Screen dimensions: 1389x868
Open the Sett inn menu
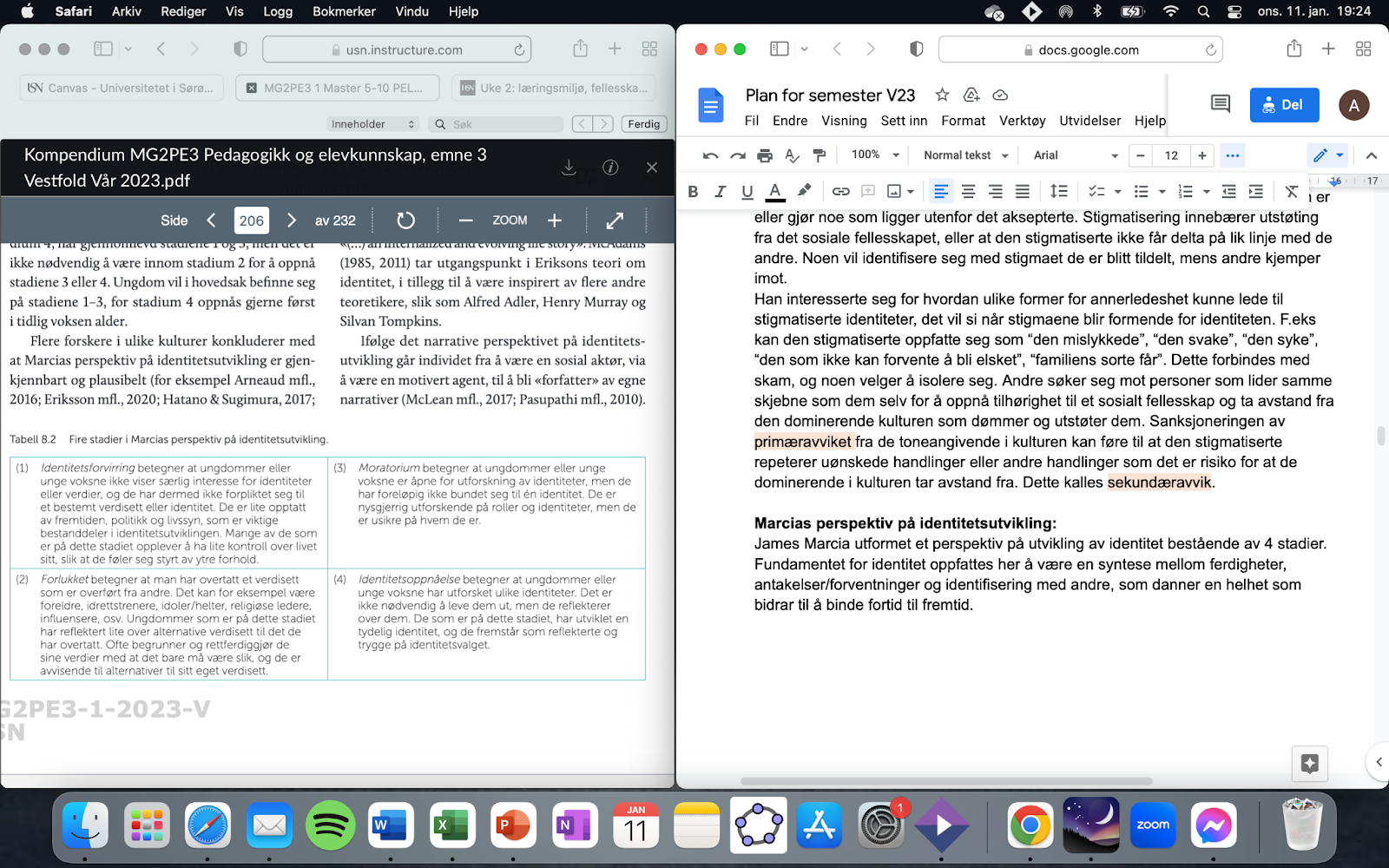[x=904, y=121]
